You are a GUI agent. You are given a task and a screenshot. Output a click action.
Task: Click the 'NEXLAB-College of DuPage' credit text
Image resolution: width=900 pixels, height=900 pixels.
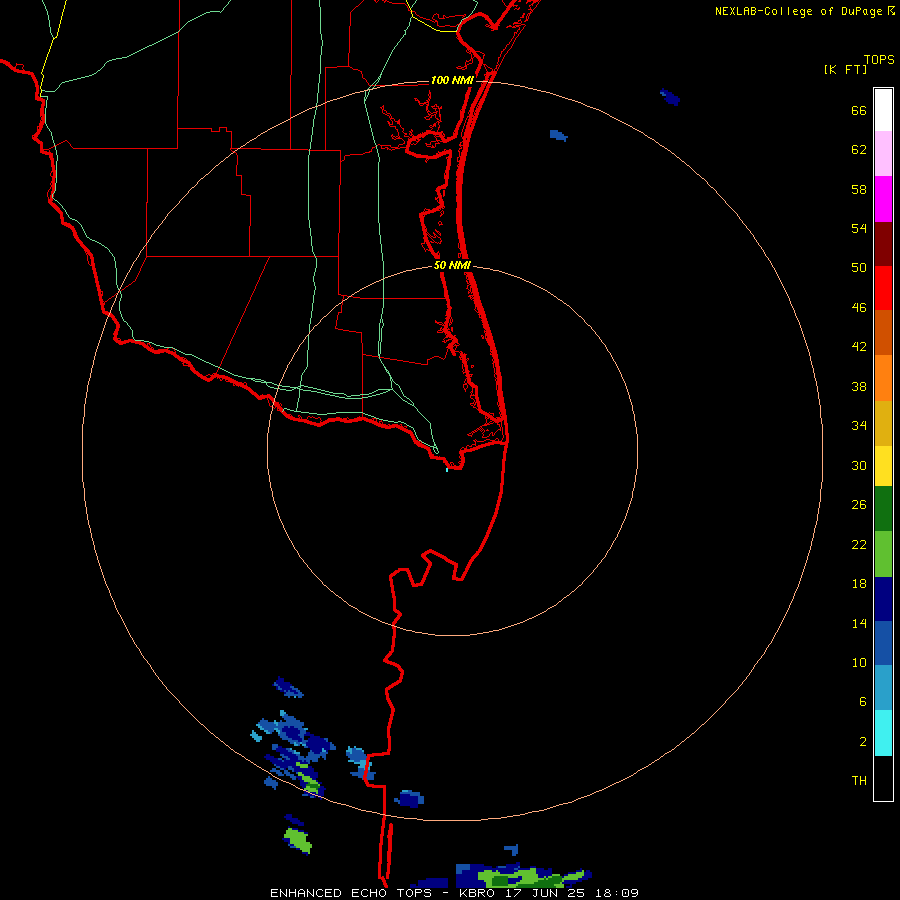click(x=798, y=11)
